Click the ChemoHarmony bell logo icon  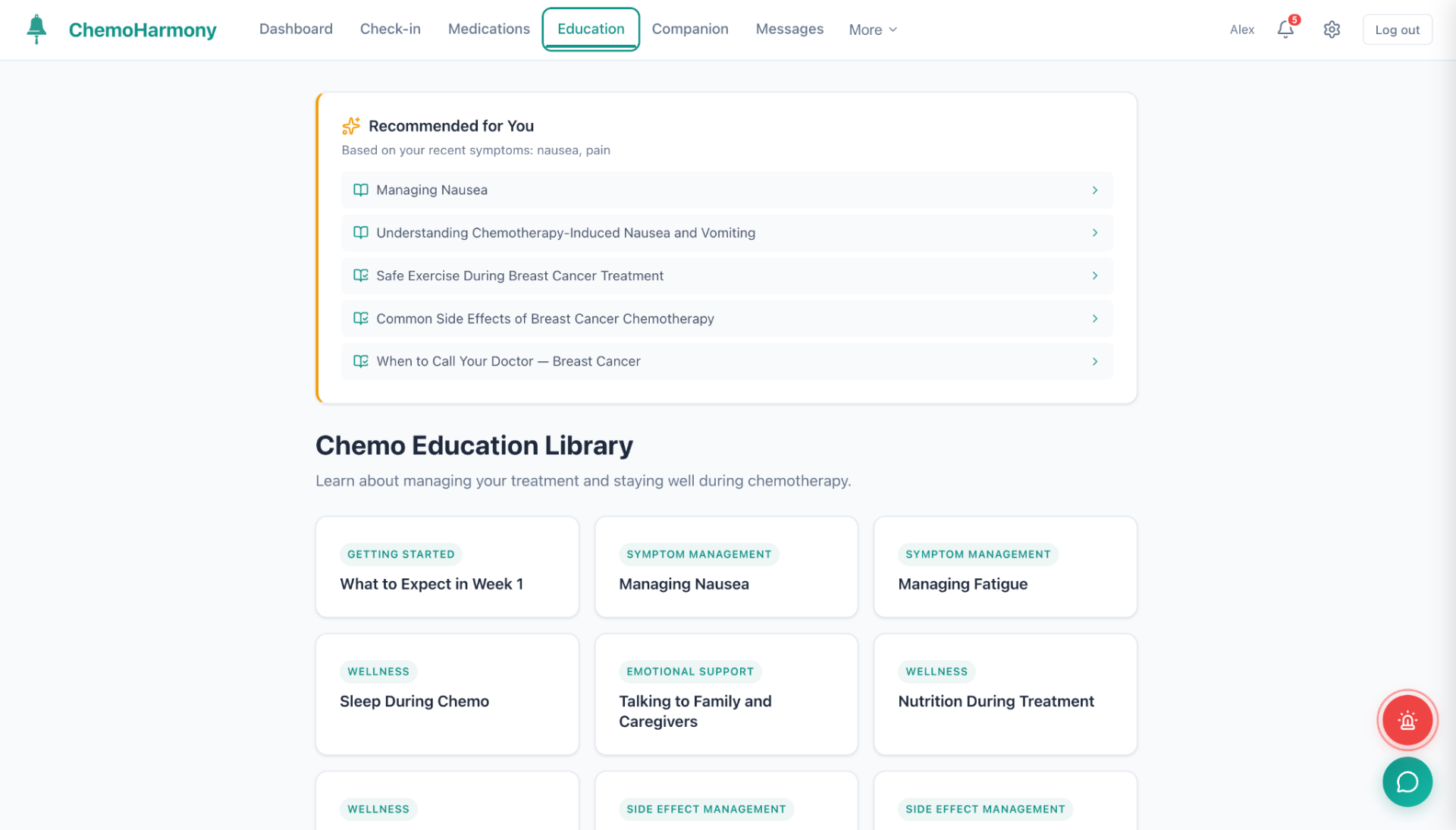(x=36, y=29)
